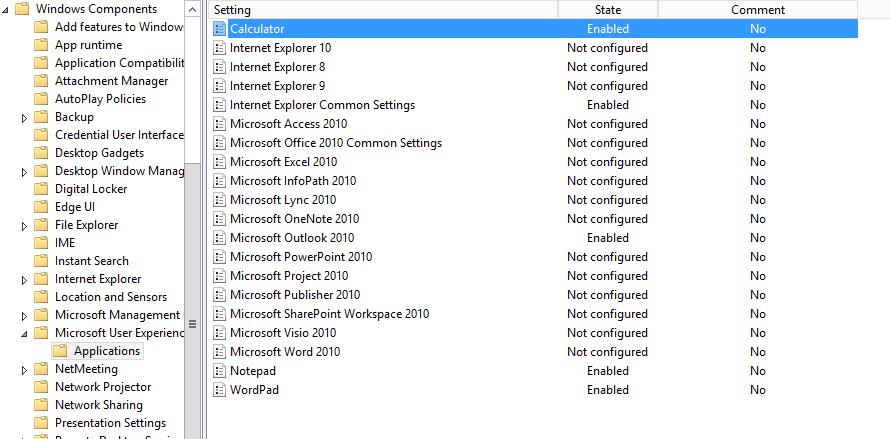Click the Comment column header
The height and width of the screenshot is (439, 890).
(x=757, y=10)
